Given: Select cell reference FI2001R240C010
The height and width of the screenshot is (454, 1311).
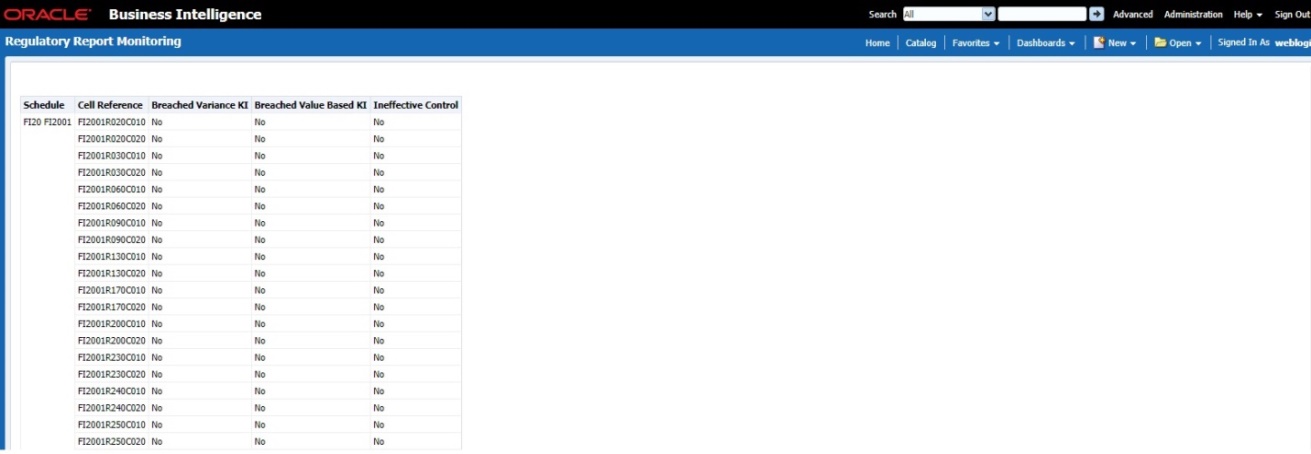Looking at the screenshot, I should click(x=111, y=391).
